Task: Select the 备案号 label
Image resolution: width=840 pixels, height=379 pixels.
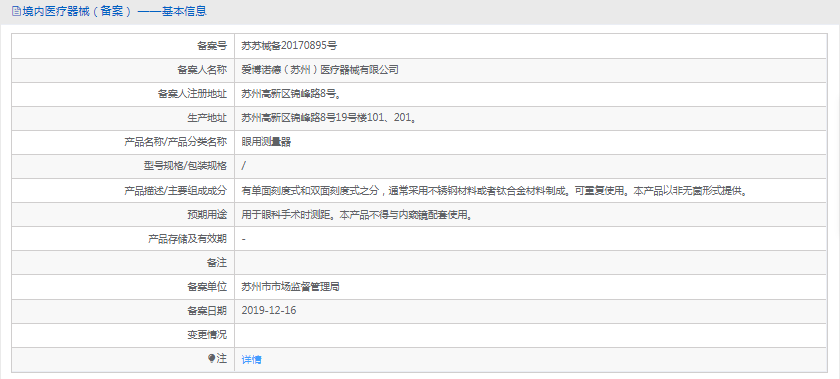Action: 212,46
